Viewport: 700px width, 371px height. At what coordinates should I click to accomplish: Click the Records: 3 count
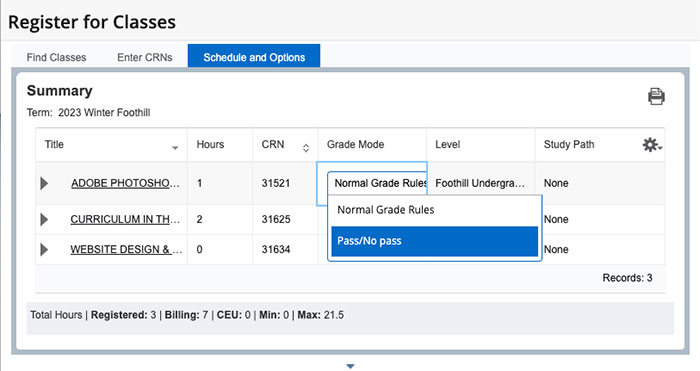click(627, 278)
